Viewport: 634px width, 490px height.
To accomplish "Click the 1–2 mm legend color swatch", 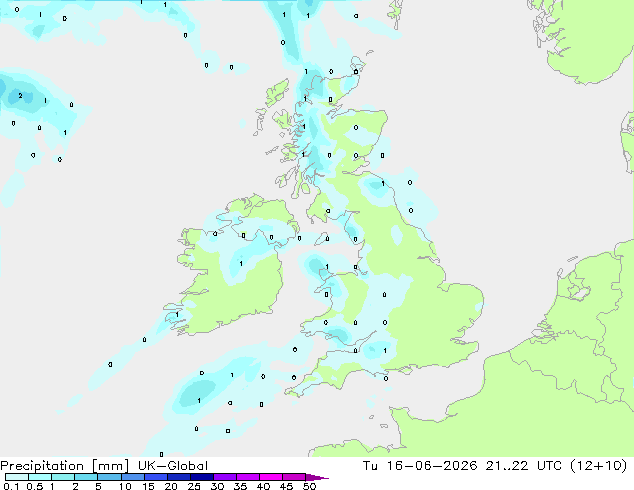I will click(63, 477).
